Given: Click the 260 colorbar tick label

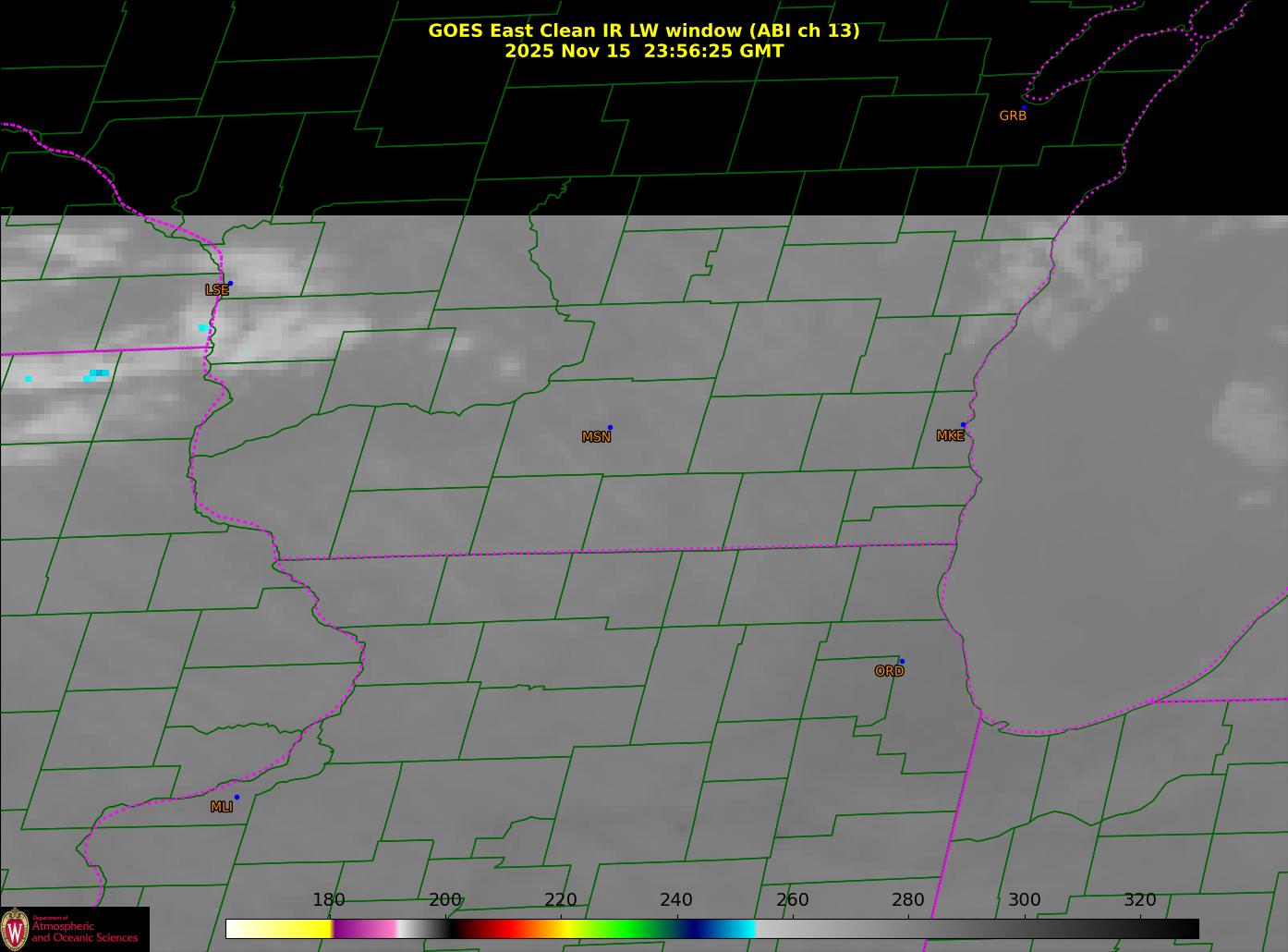Looking at the screenshot, I should 793,900.
